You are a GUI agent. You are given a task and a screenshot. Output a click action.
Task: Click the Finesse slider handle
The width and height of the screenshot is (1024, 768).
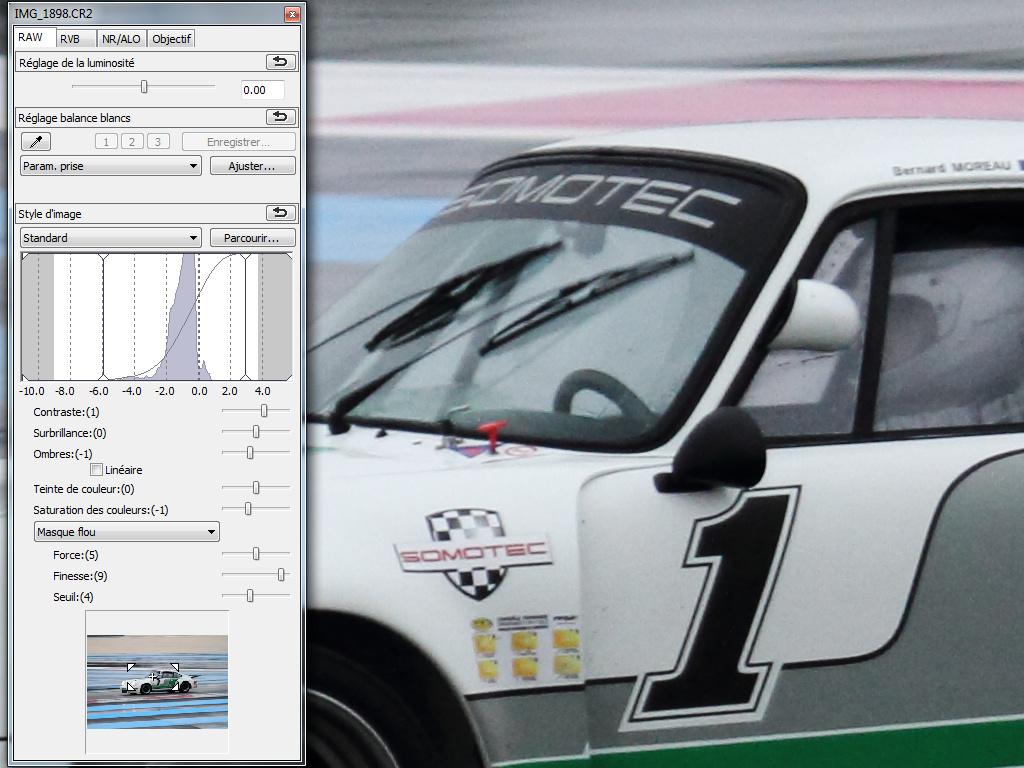coord(281,575)
